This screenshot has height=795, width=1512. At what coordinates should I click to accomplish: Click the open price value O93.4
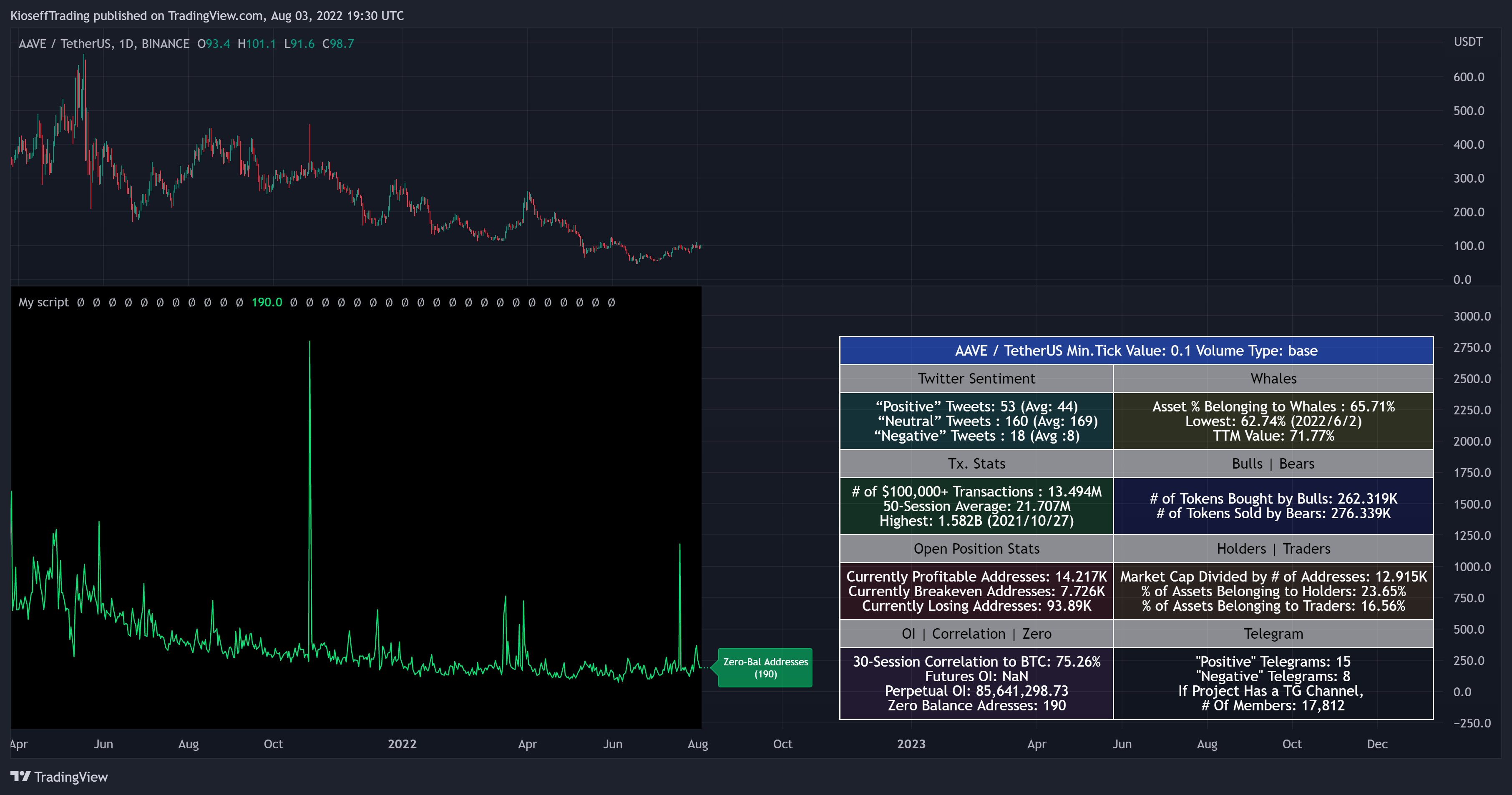coord(214,43)
